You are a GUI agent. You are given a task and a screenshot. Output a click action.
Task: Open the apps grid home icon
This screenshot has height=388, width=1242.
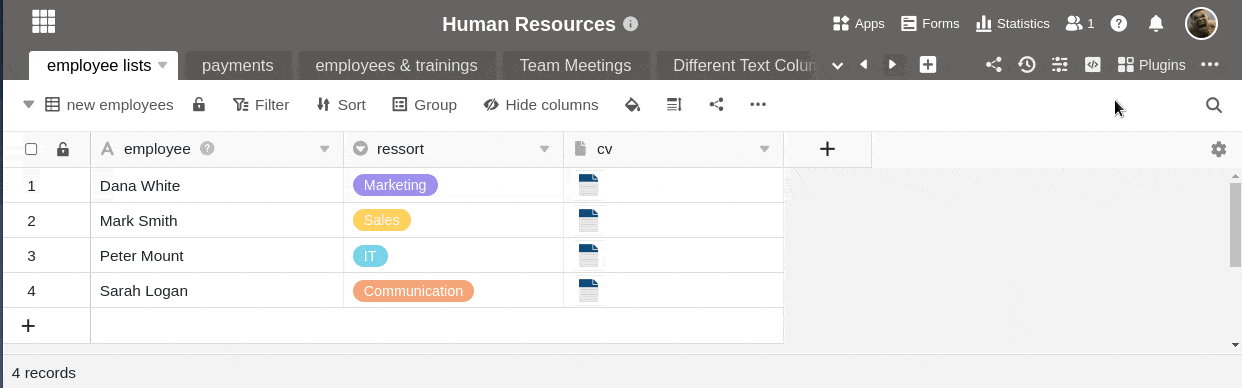pos(44,21)
